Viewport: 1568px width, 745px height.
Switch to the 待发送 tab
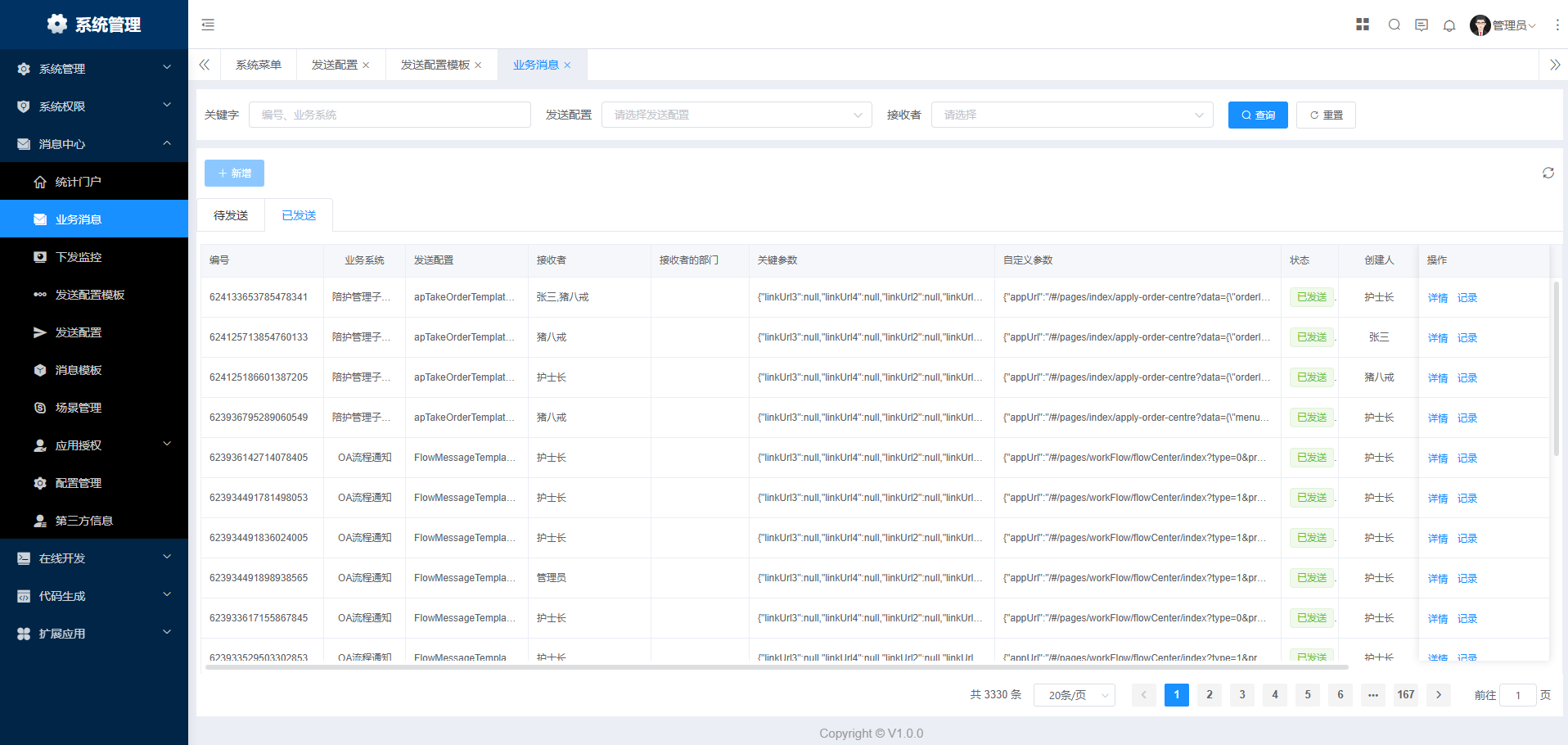[231, 215]
